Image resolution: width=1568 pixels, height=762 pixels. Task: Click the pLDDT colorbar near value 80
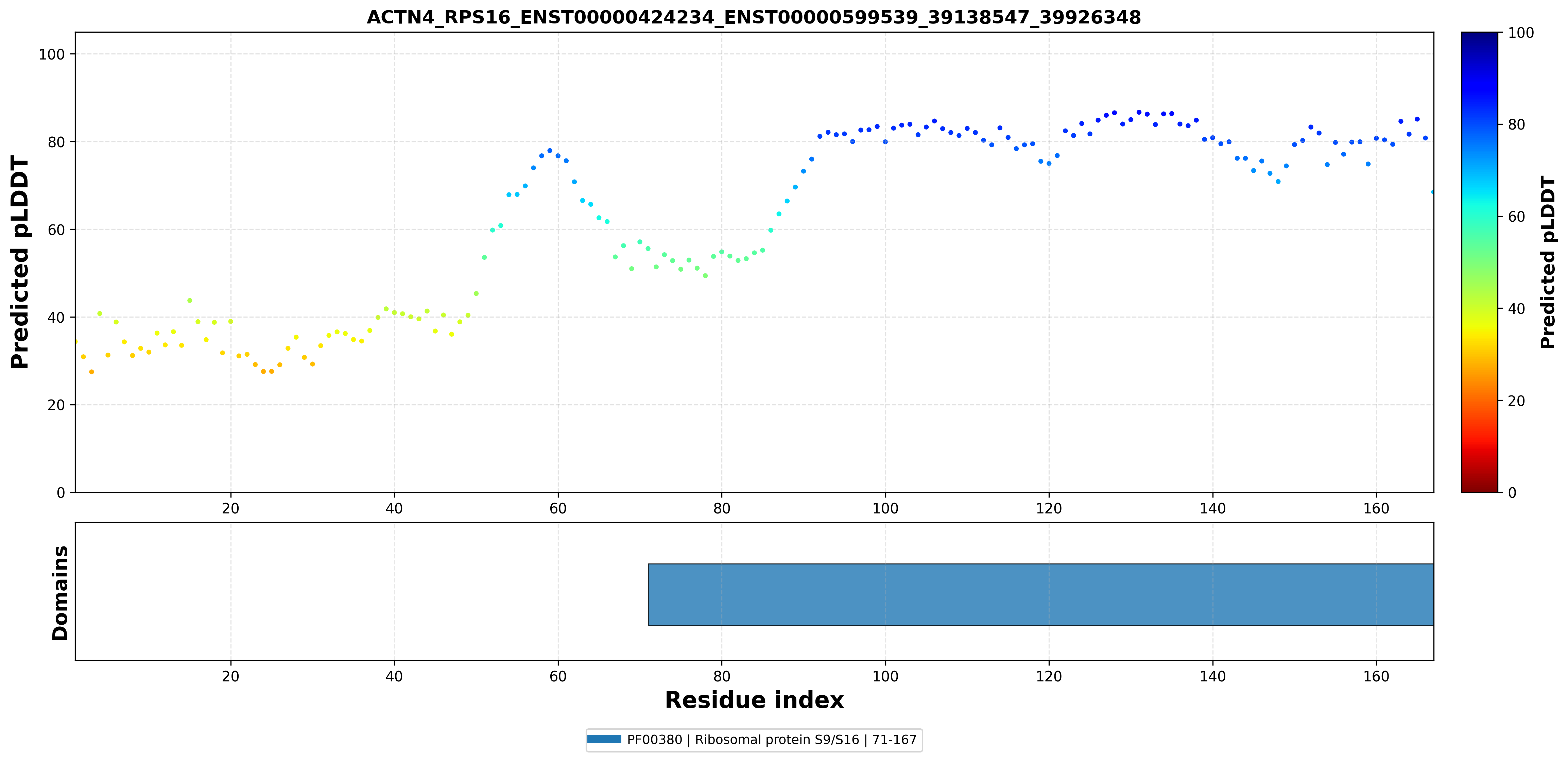pos(1479,124)
